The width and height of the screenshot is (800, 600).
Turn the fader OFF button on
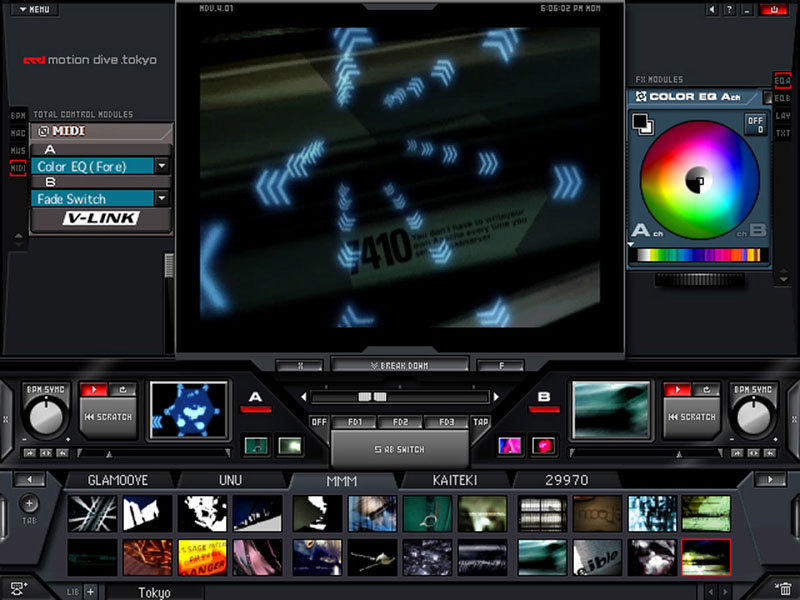(x=318, y=422)
